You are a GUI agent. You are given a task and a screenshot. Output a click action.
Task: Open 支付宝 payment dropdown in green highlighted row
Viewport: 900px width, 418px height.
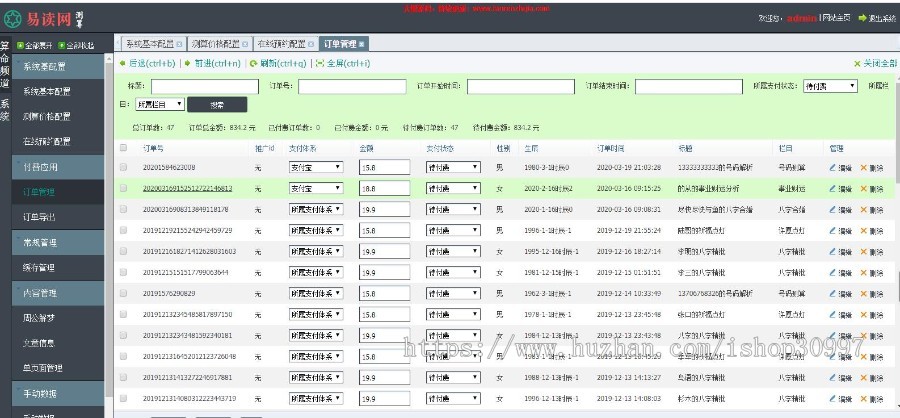tap(316, 188)
